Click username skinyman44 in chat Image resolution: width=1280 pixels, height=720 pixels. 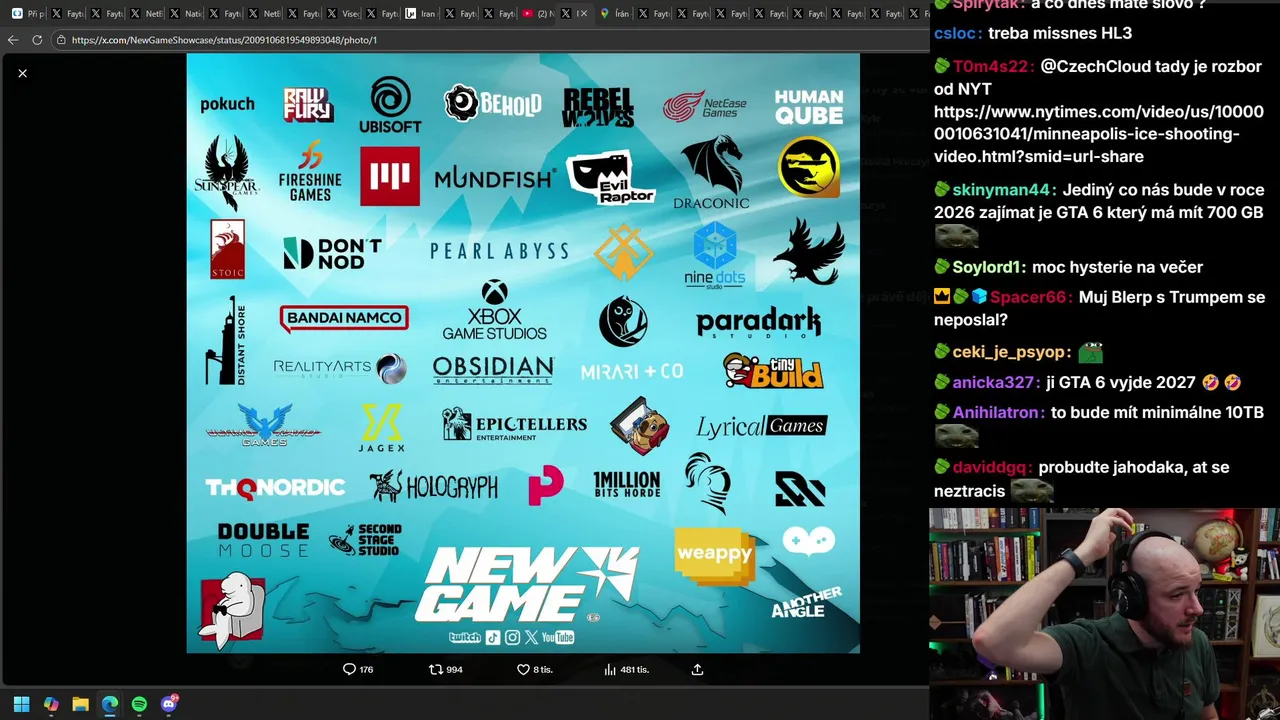tap(1000, 190)
